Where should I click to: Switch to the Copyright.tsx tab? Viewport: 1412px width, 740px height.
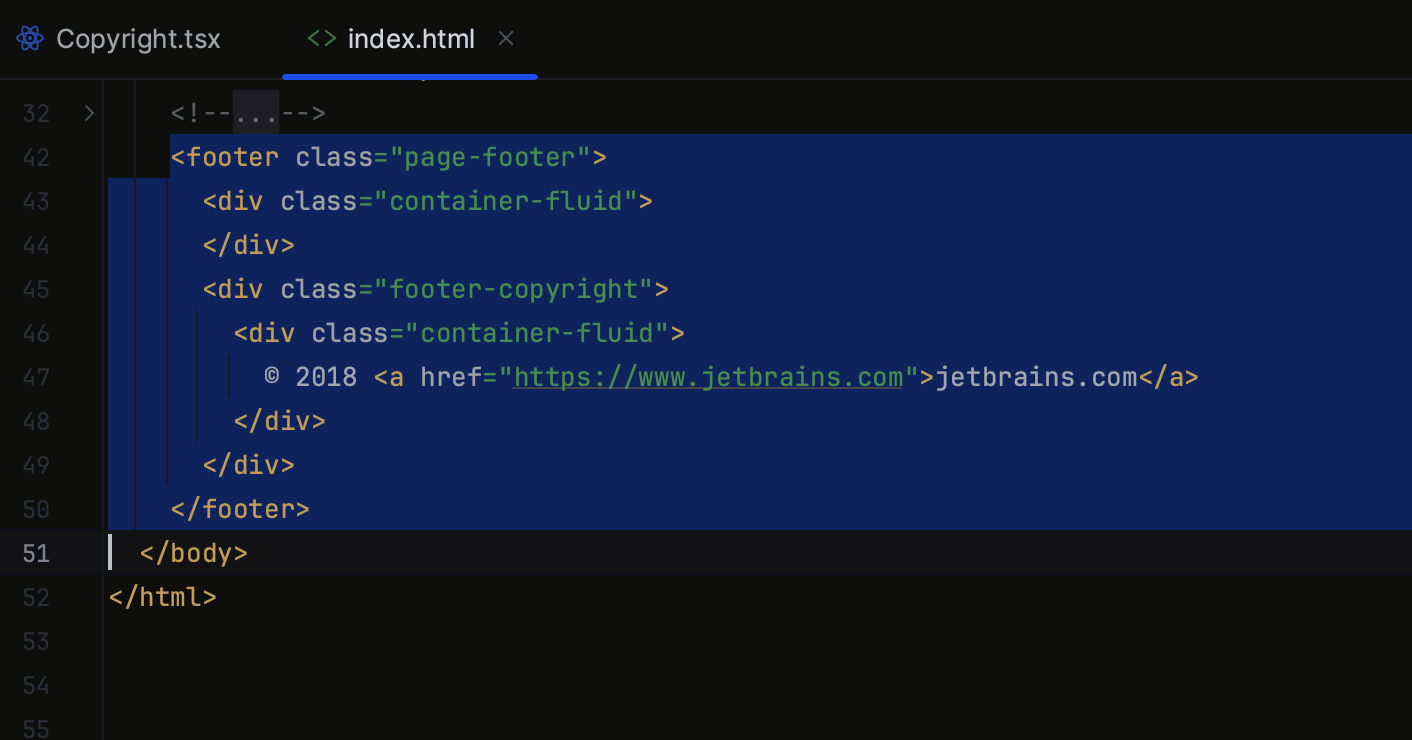(x=138, y=38)
